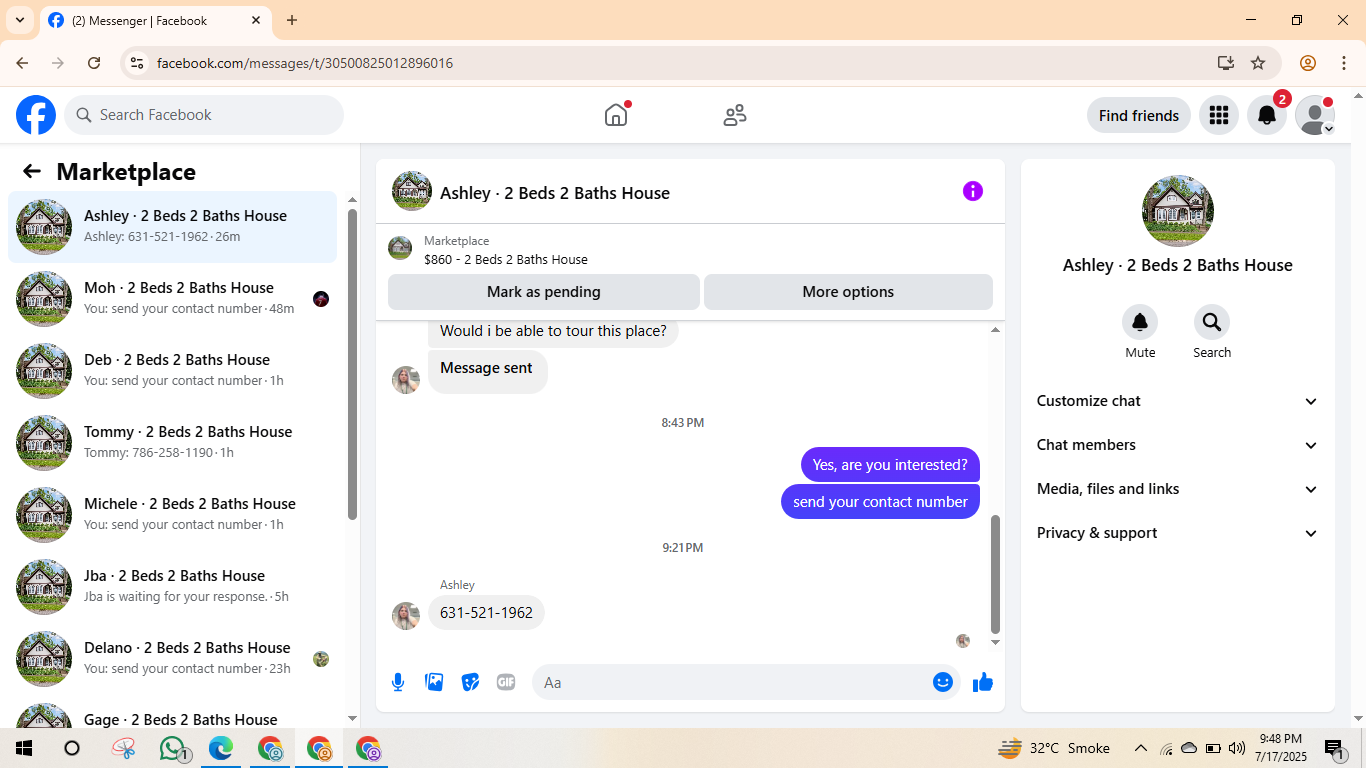Bookmark this page with star icon

click(1258, 63)
